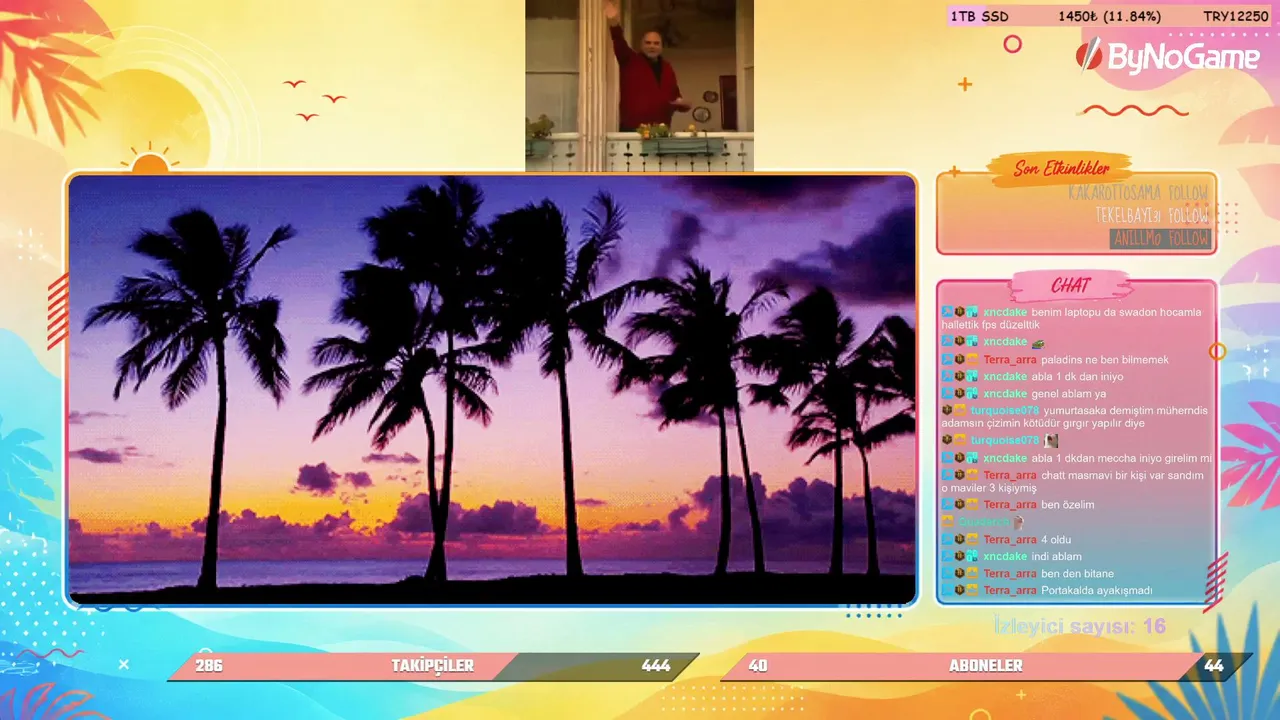This screenshot has height=720, width=1280.
Task: Click the palm tree sunset video
Action: 492,390
